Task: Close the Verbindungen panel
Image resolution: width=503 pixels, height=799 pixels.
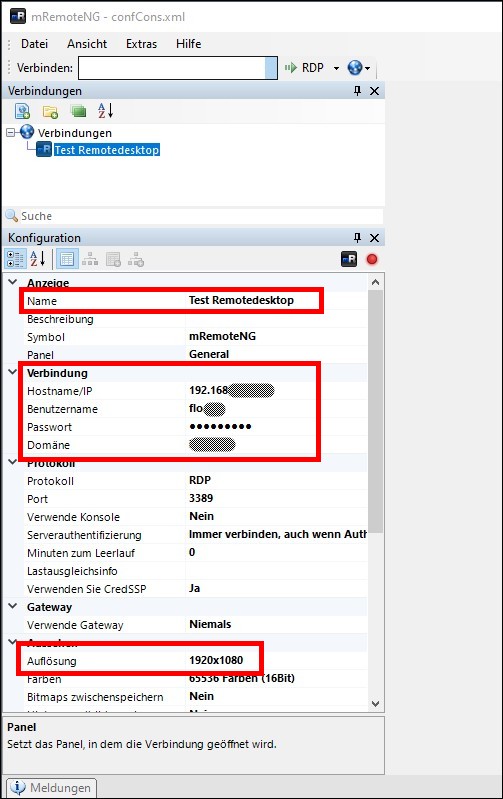Action: coord(374,91)
